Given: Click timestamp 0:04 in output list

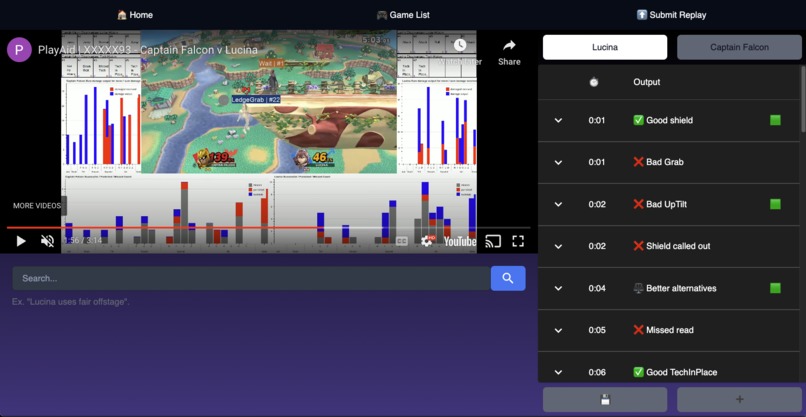Looking at the screenshot, I should click(x=597, y=288).
